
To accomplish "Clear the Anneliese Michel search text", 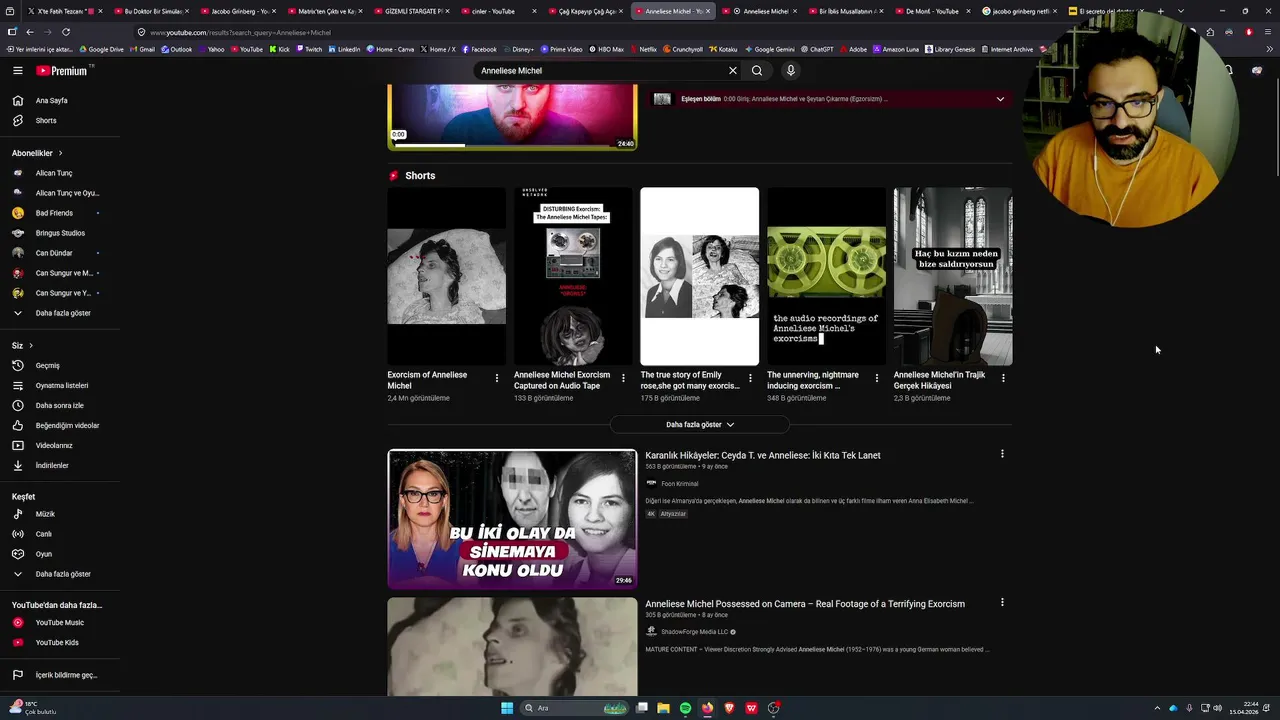I will [x=732, y=70].
